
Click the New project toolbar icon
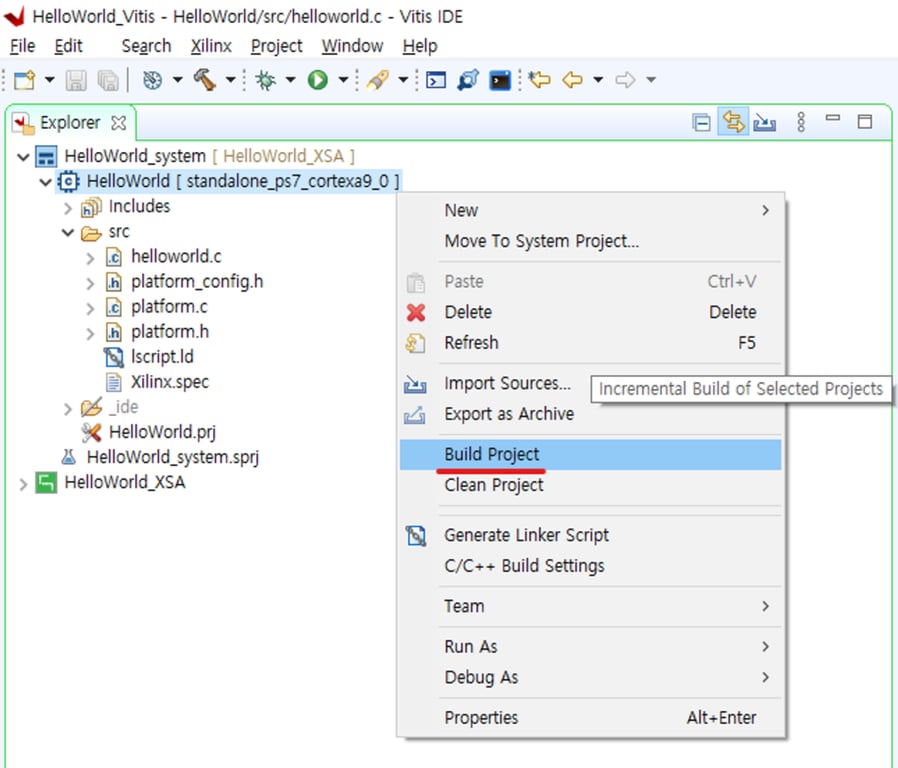24,80
